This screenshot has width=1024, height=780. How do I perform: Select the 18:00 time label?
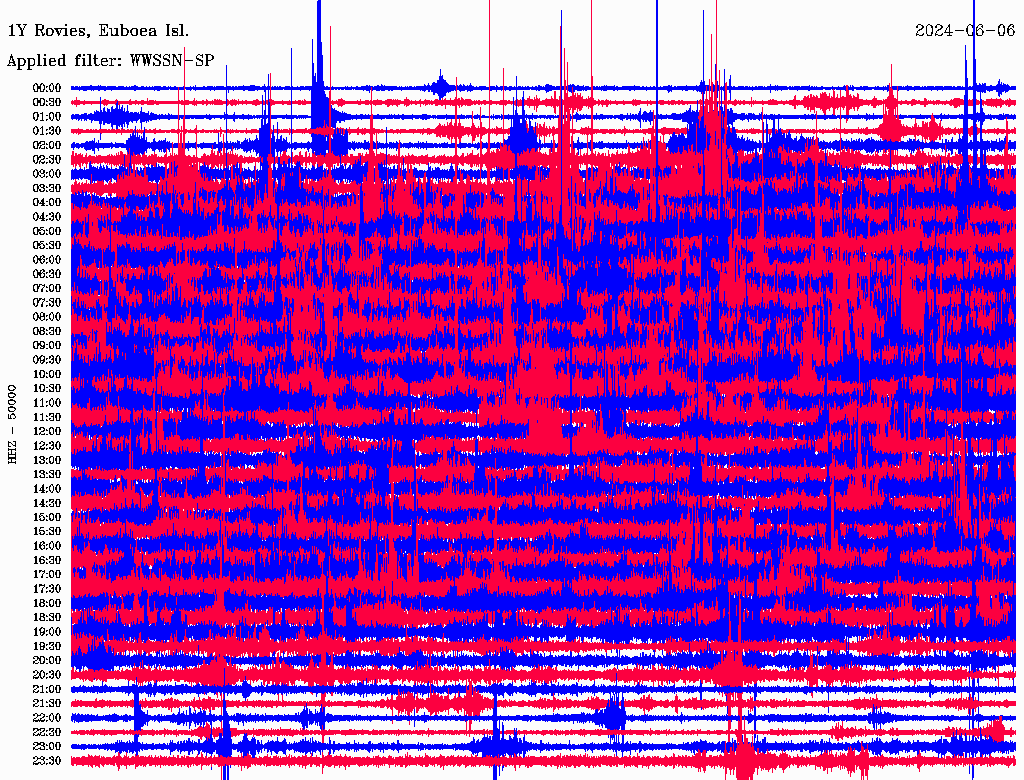[47, 604]
